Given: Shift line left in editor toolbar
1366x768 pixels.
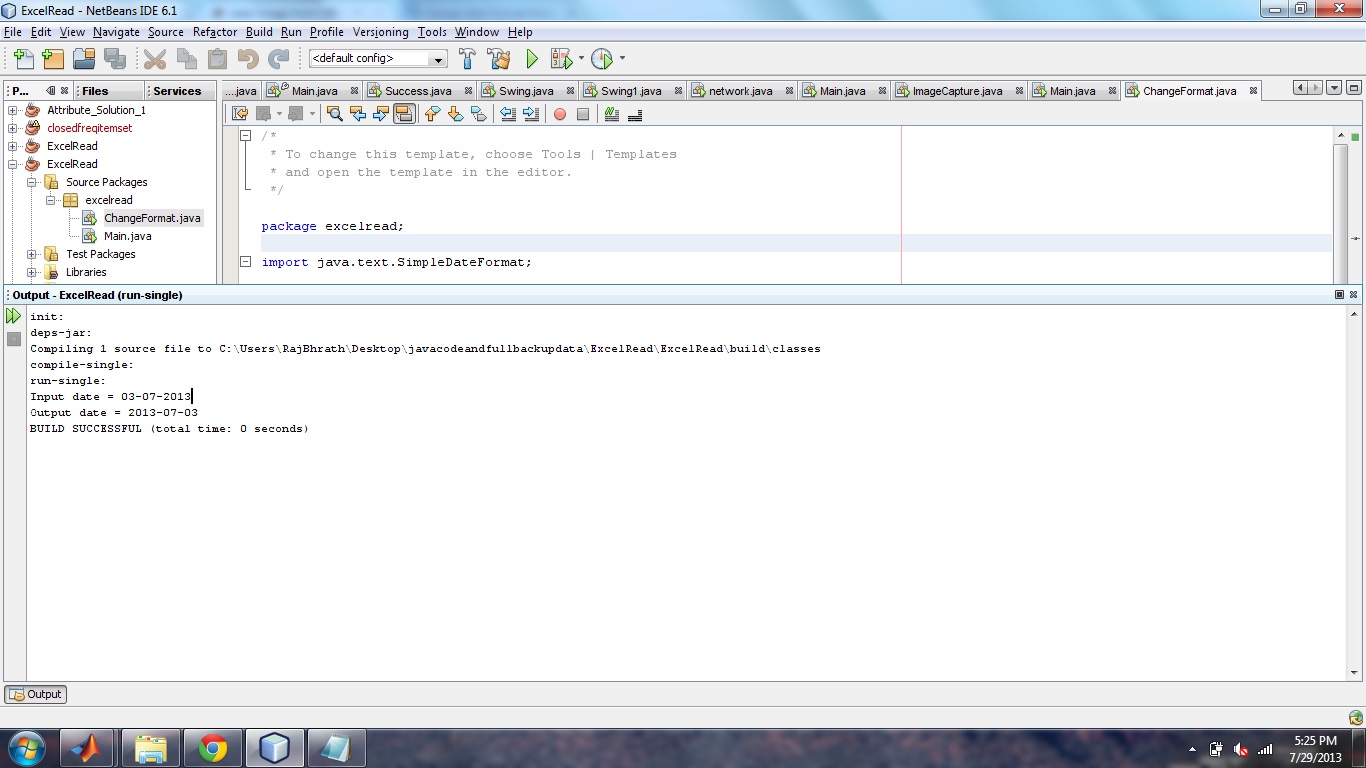Looking at the screenshot, I should tap(508, 114).
